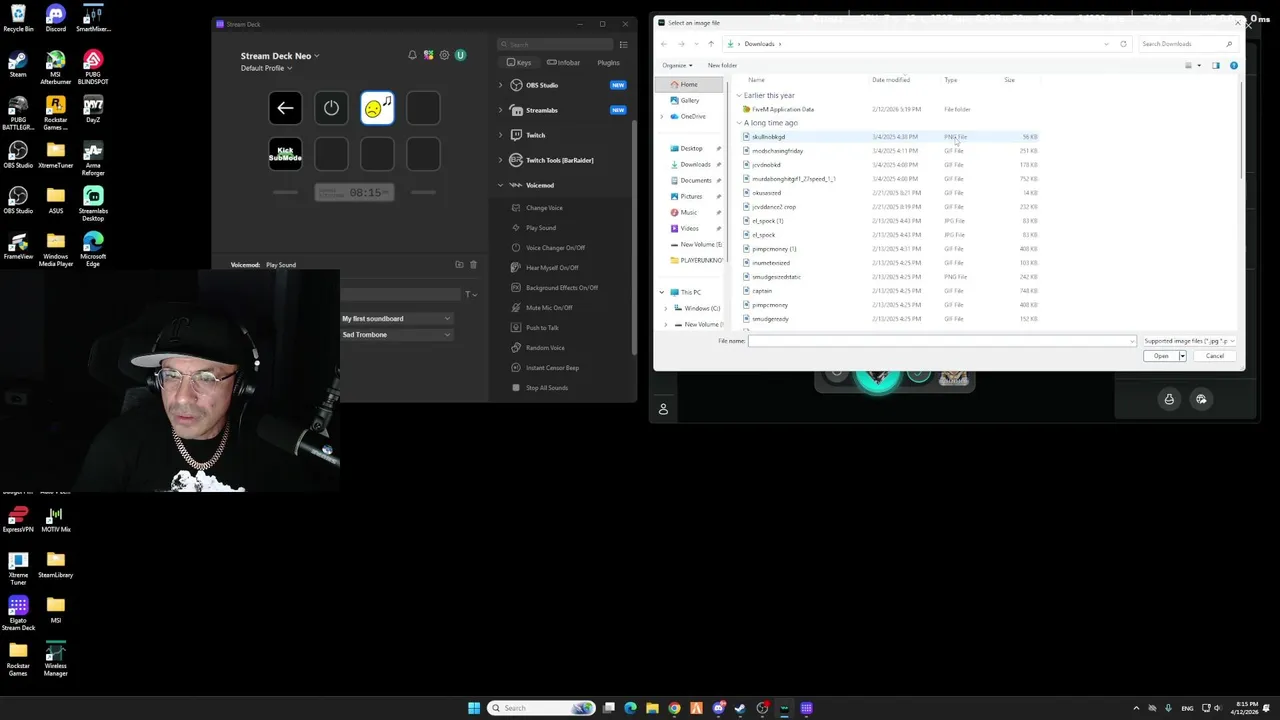
Task: Select the power icon key in Stream Deck
Action: coord(331,108)
